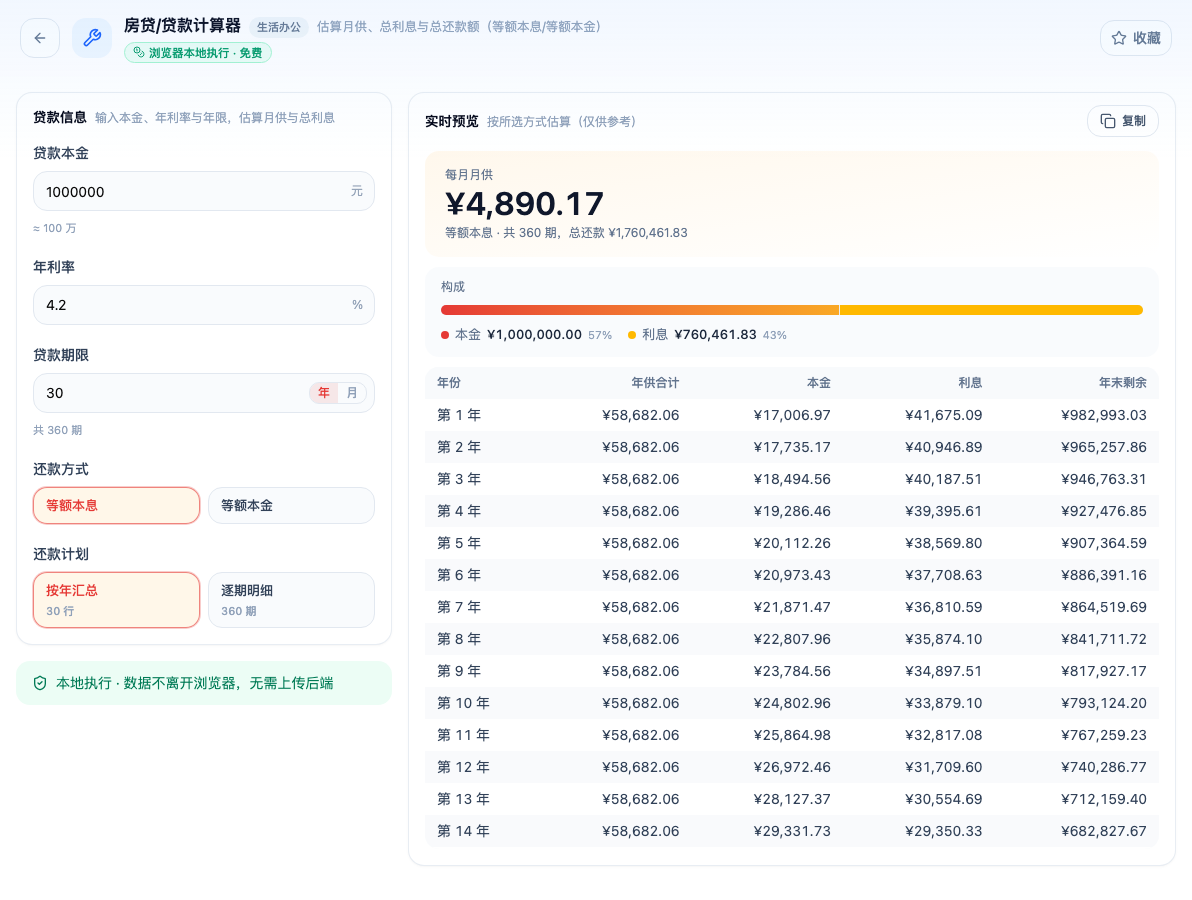Image resolution: width=1192 pixels, height=900 pixels.
Task: Click the yellow 利息 legend dot
Action: (x=632, y=335)
